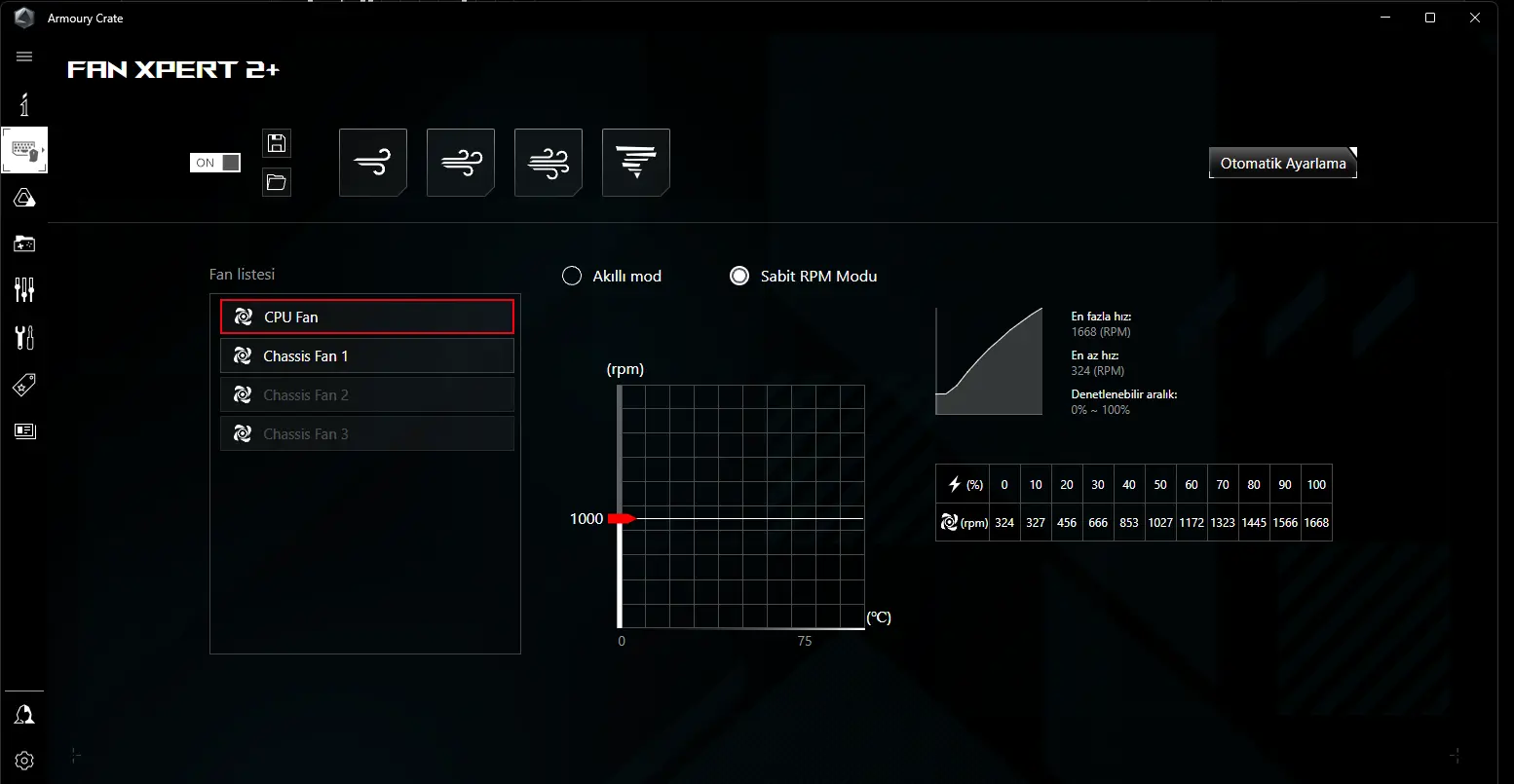Select Chassis Fan 3 in the list

tap(367, 433)
